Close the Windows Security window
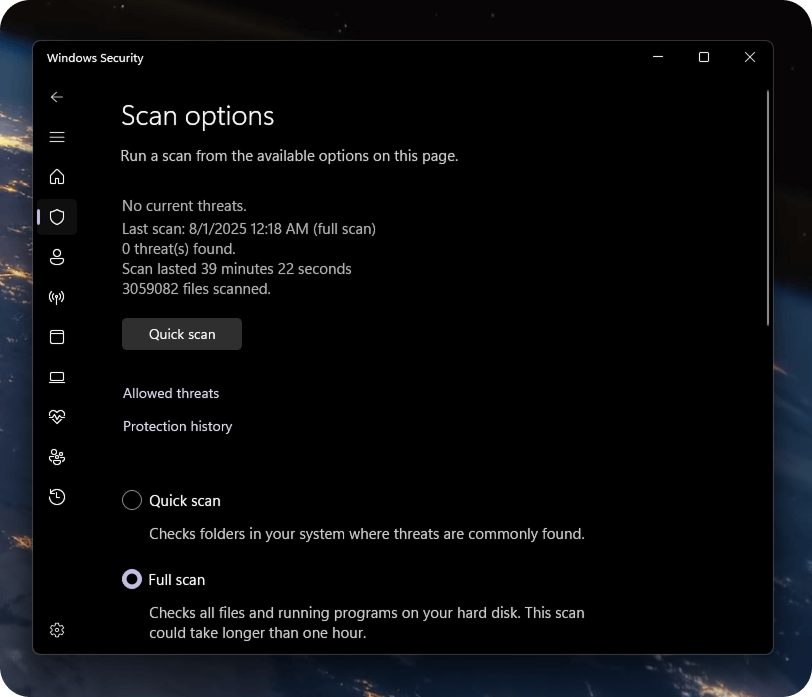This screenshot has width=812, height=697. (750, 57)
